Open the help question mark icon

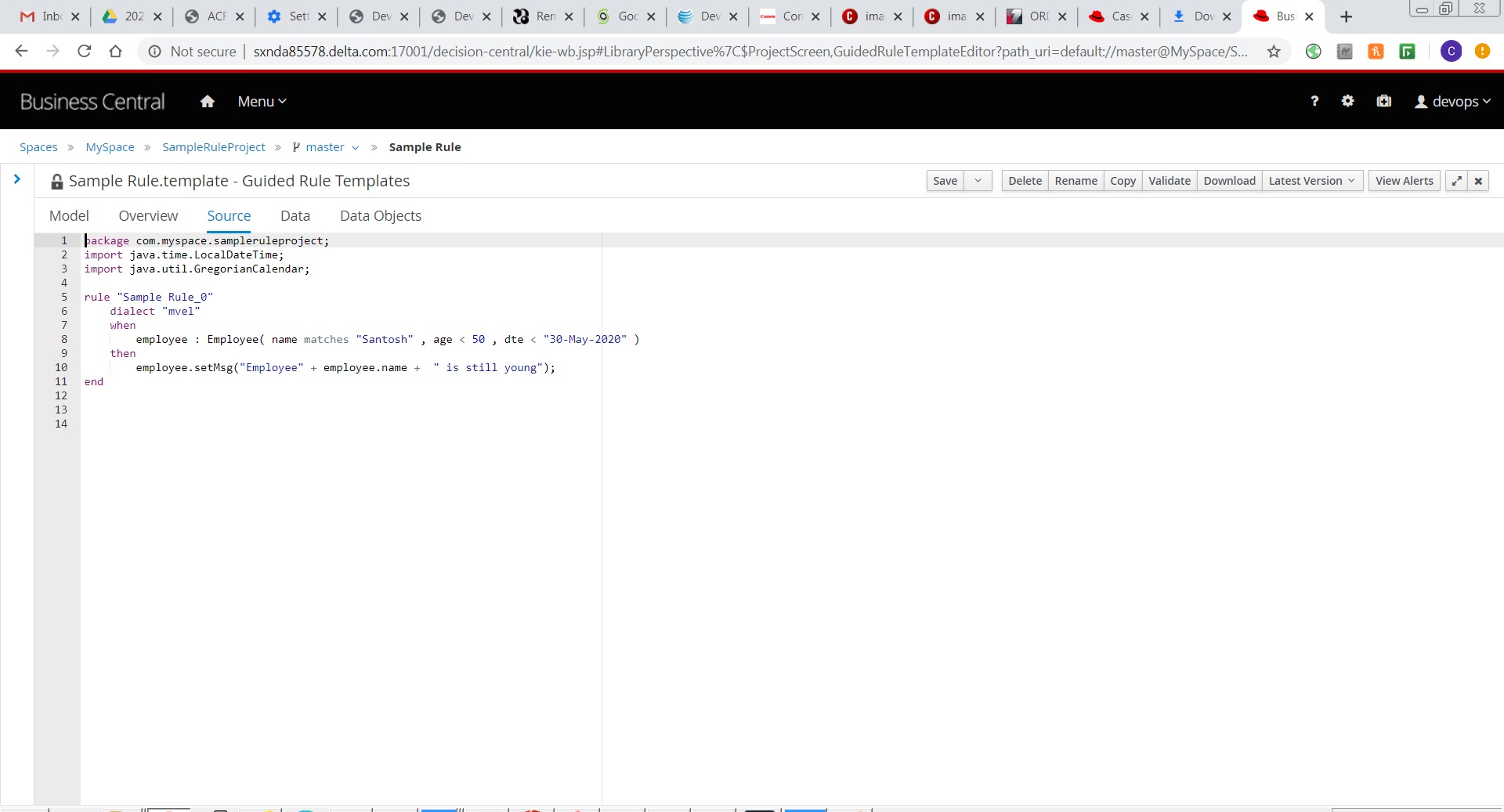click(1314, 101)
